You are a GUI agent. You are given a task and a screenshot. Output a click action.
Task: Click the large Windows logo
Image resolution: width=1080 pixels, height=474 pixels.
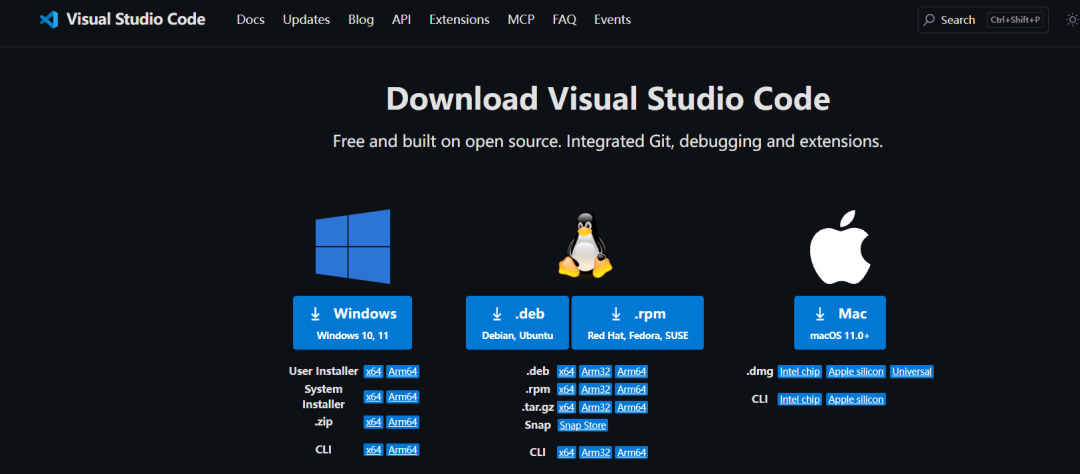click(x=353, y=247)
